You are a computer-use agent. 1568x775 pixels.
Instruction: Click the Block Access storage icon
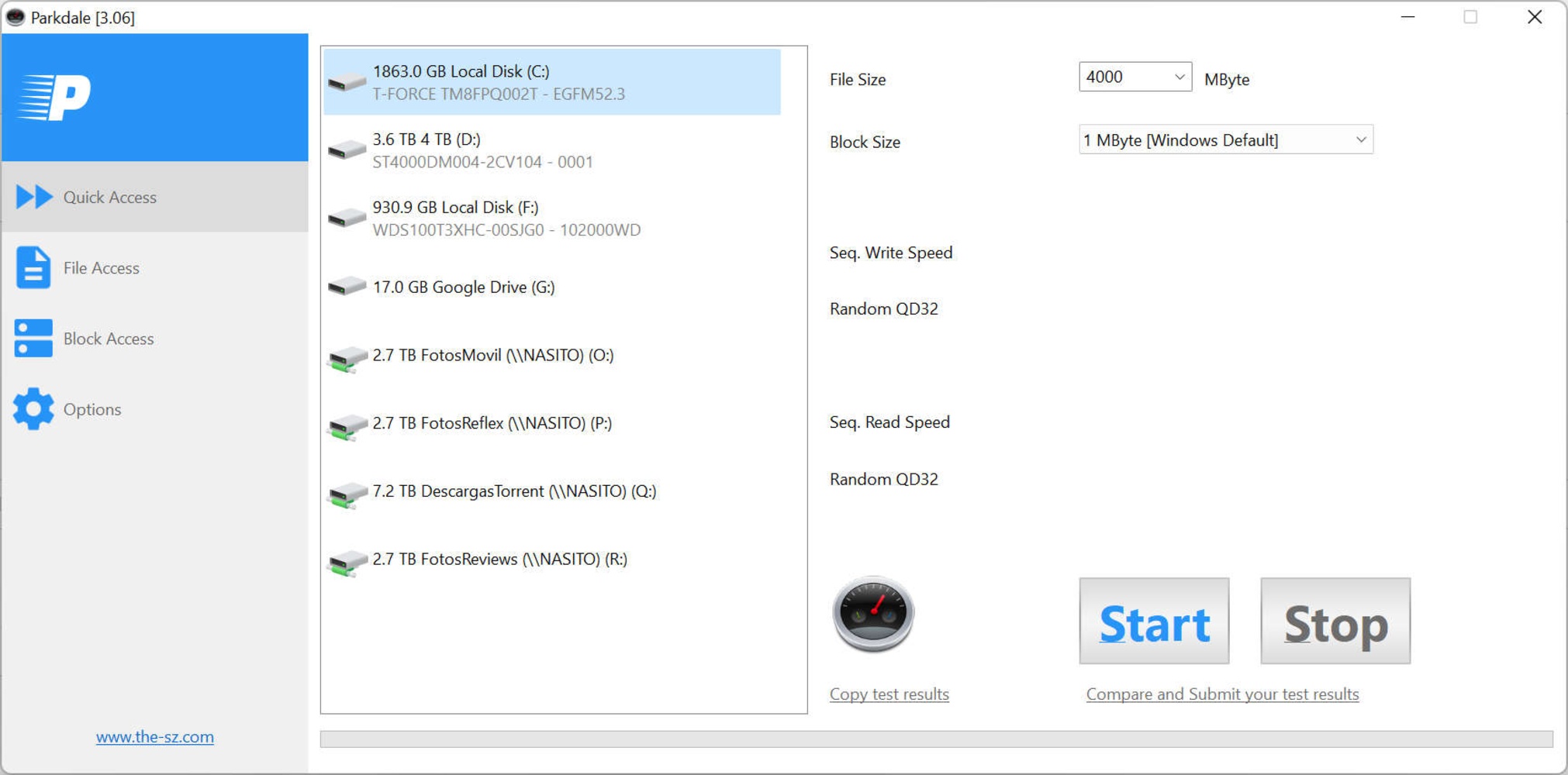[x=33, y=339]
